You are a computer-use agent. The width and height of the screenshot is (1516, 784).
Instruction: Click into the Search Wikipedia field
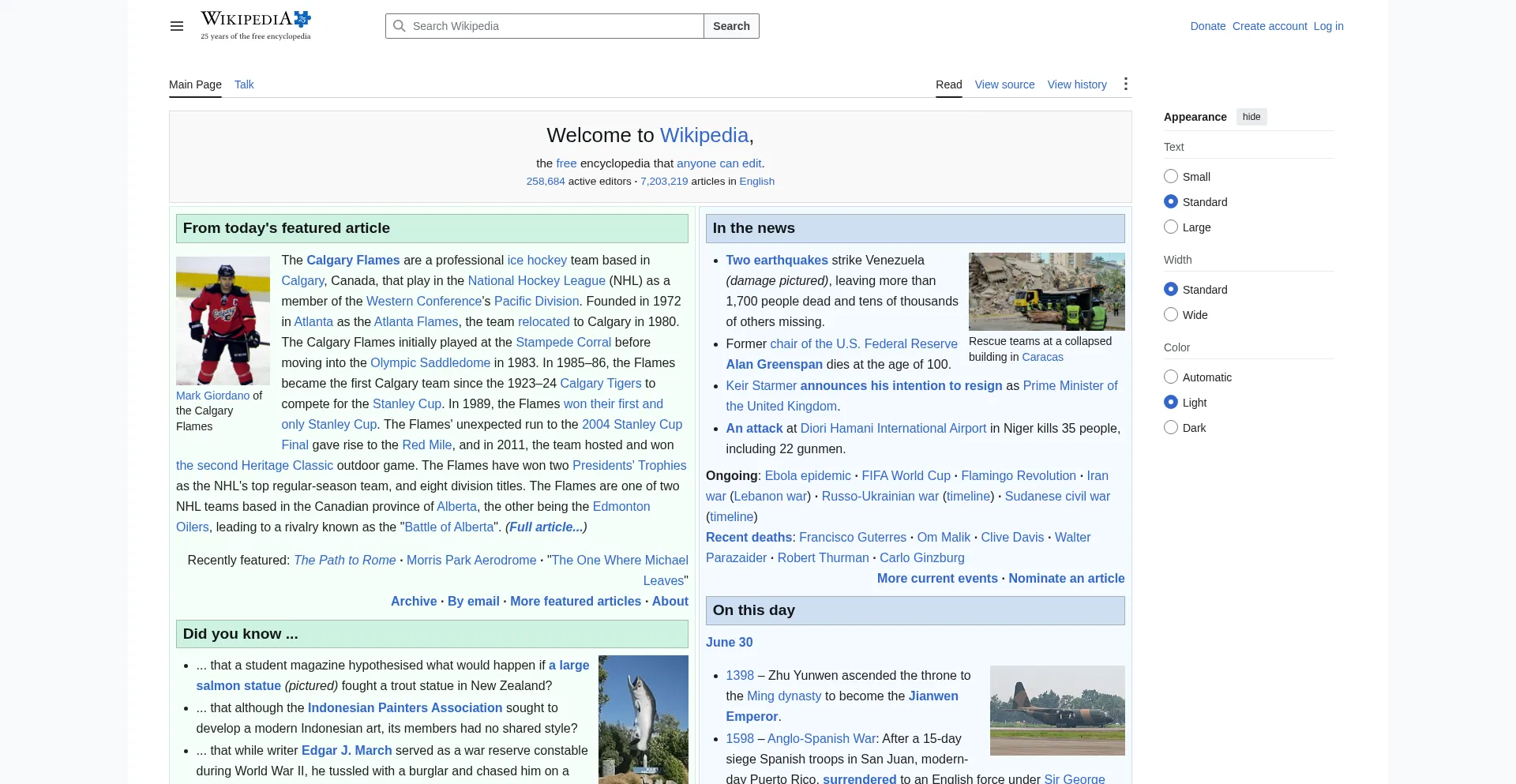point(545,26)
